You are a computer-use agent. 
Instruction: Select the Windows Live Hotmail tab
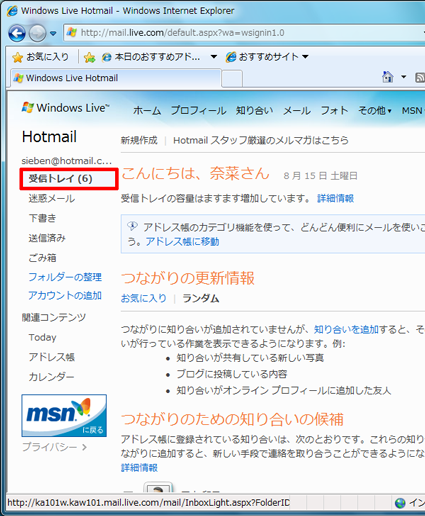click(115, 78)
